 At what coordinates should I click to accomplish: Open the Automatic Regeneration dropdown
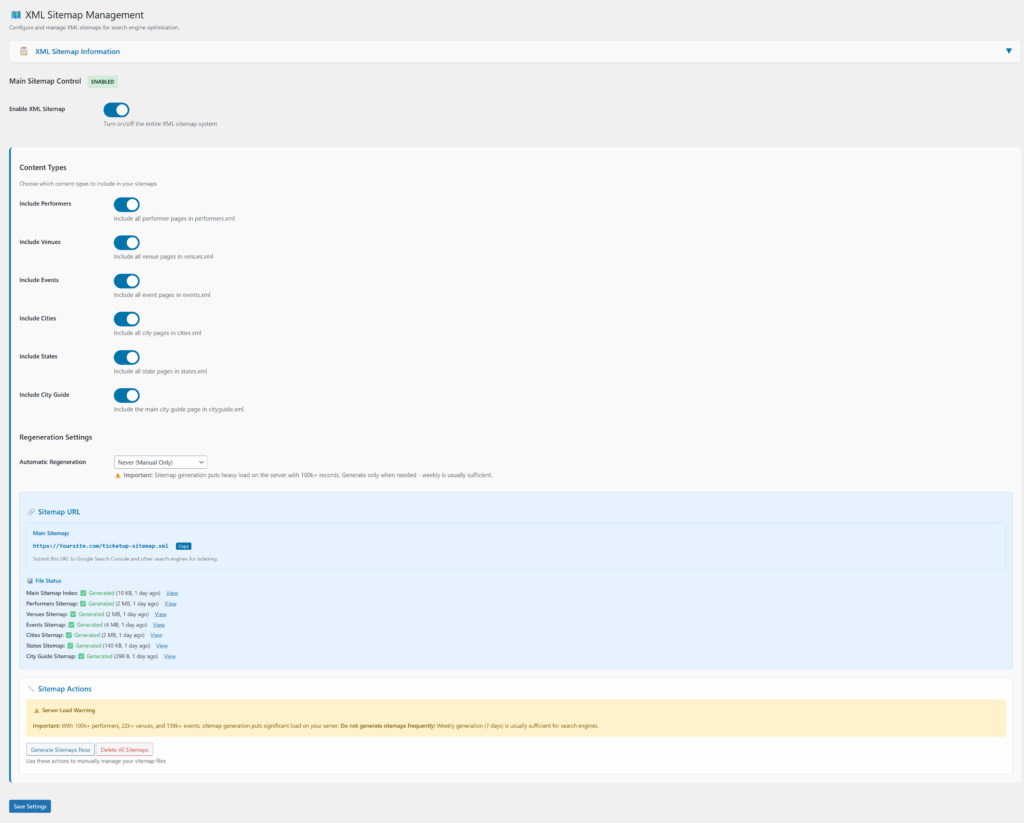pos(160,461)
